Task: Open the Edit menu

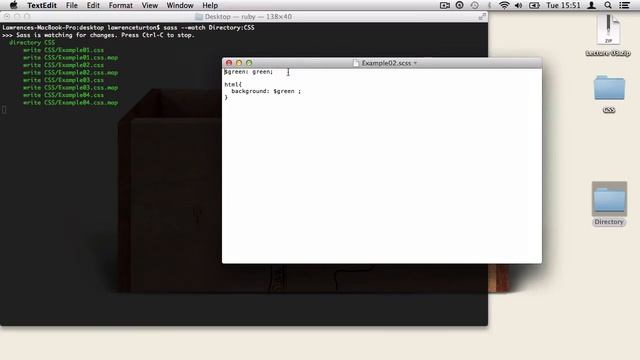Action: pos(93,5)
